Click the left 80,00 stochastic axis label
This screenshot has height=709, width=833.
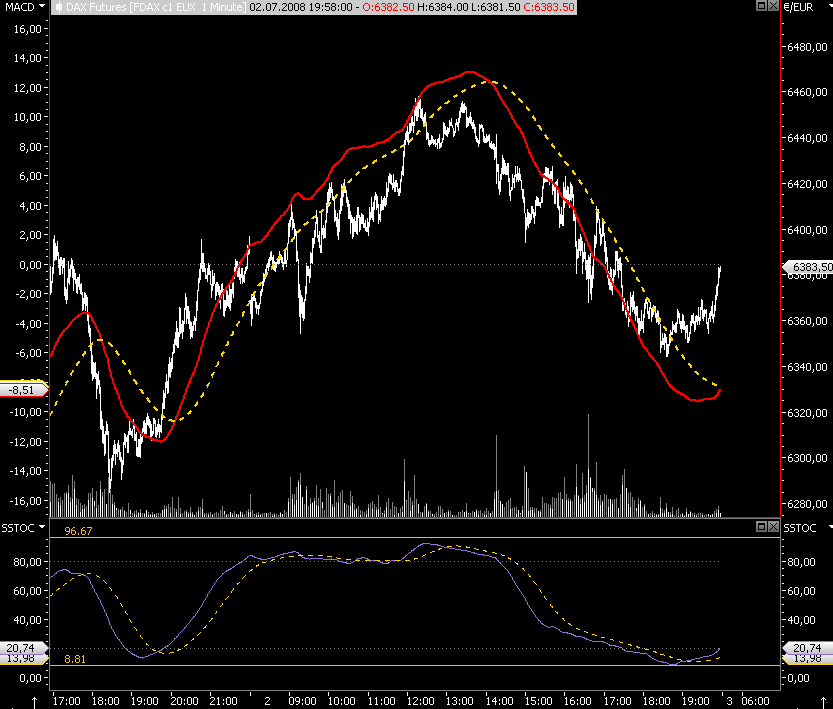[28, 562]
